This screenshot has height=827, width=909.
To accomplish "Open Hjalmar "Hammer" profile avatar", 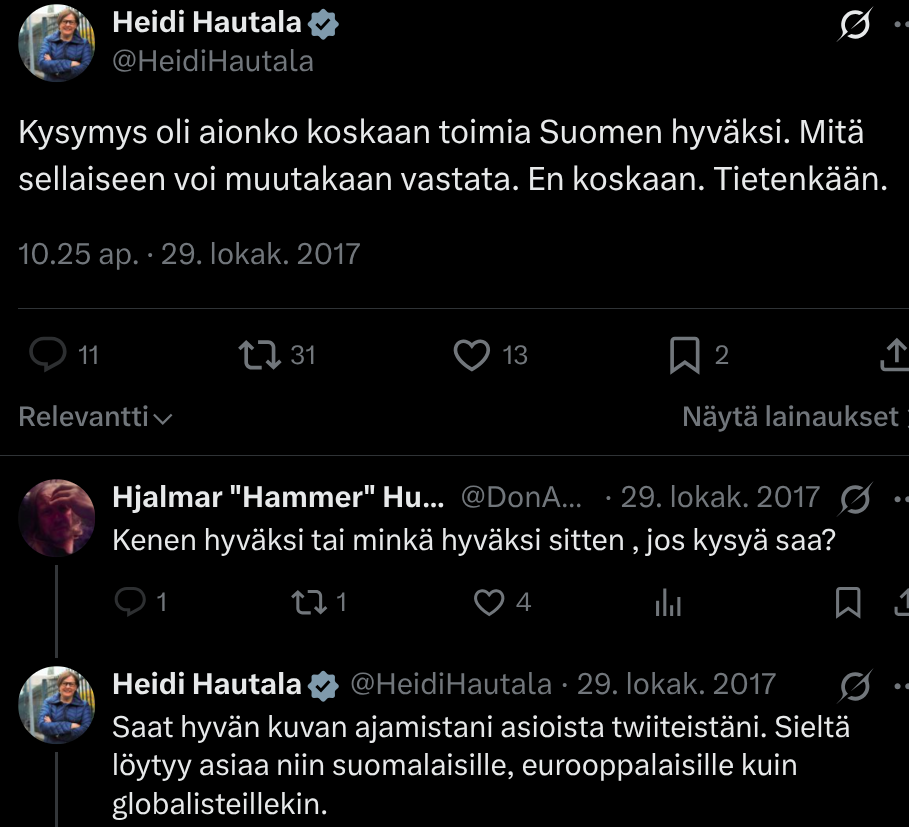I will [x=57, y=517].
